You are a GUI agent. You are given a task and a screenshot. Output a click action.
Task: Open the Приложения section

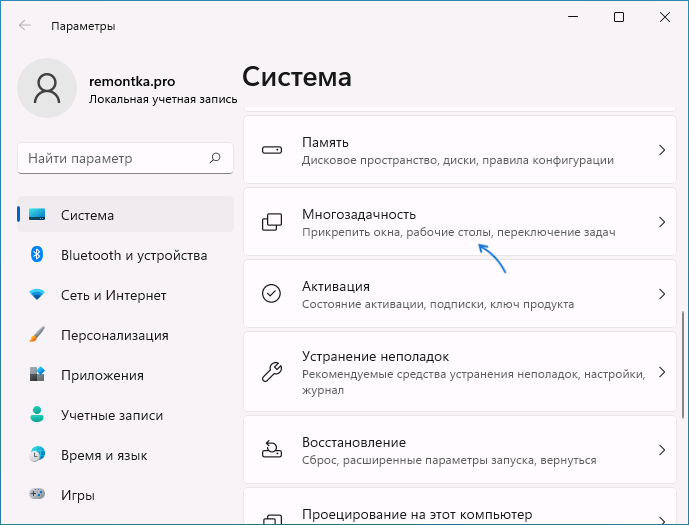tap(125, 374)
